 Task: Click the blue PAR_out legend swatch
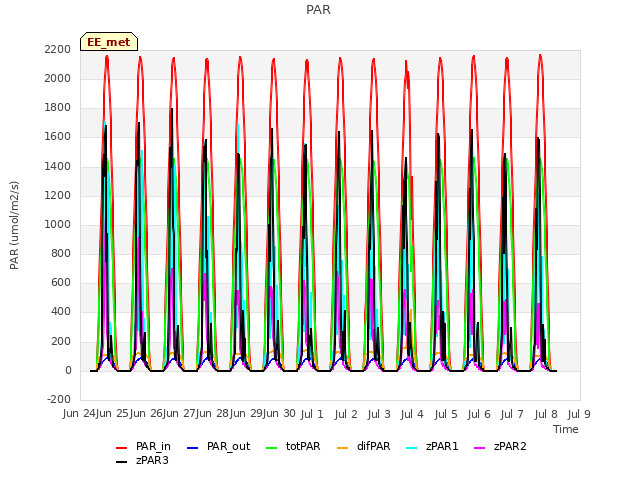[192, 448]
